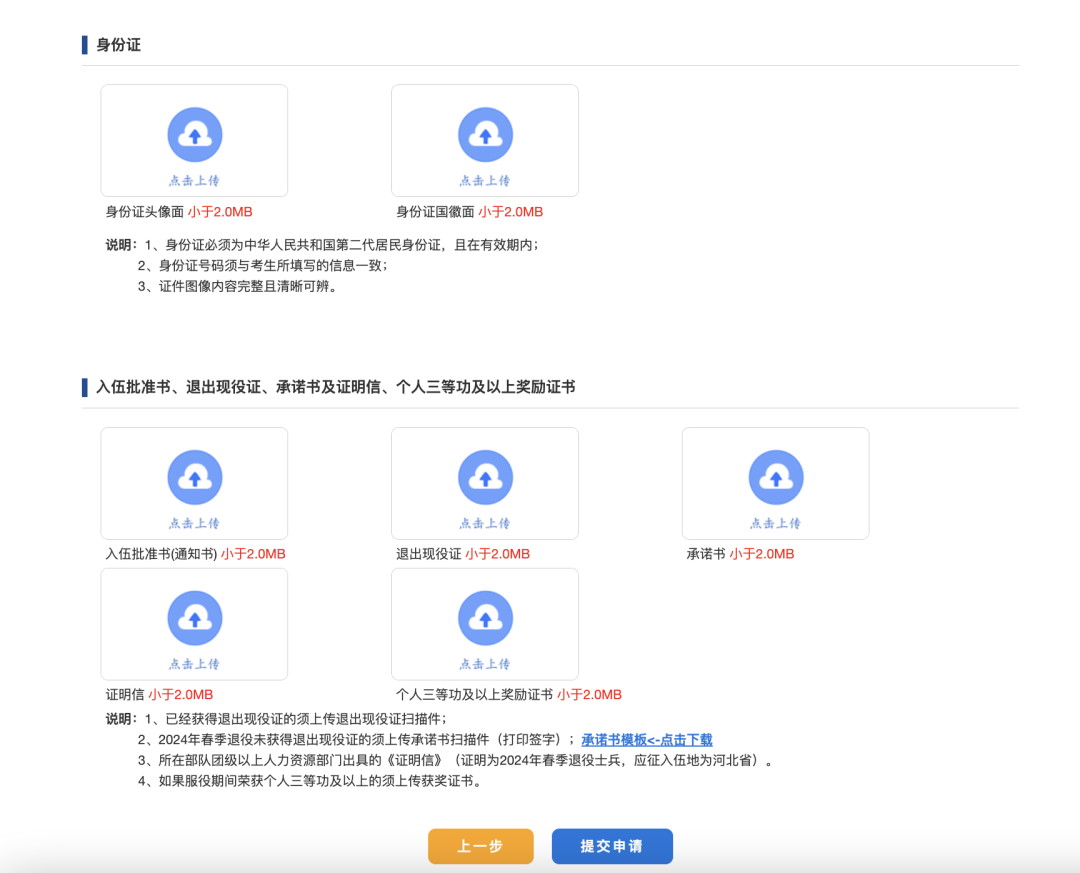
Task: Click upload icon for 入伍批准书(通知书)
Action: [x=194, y=475]
